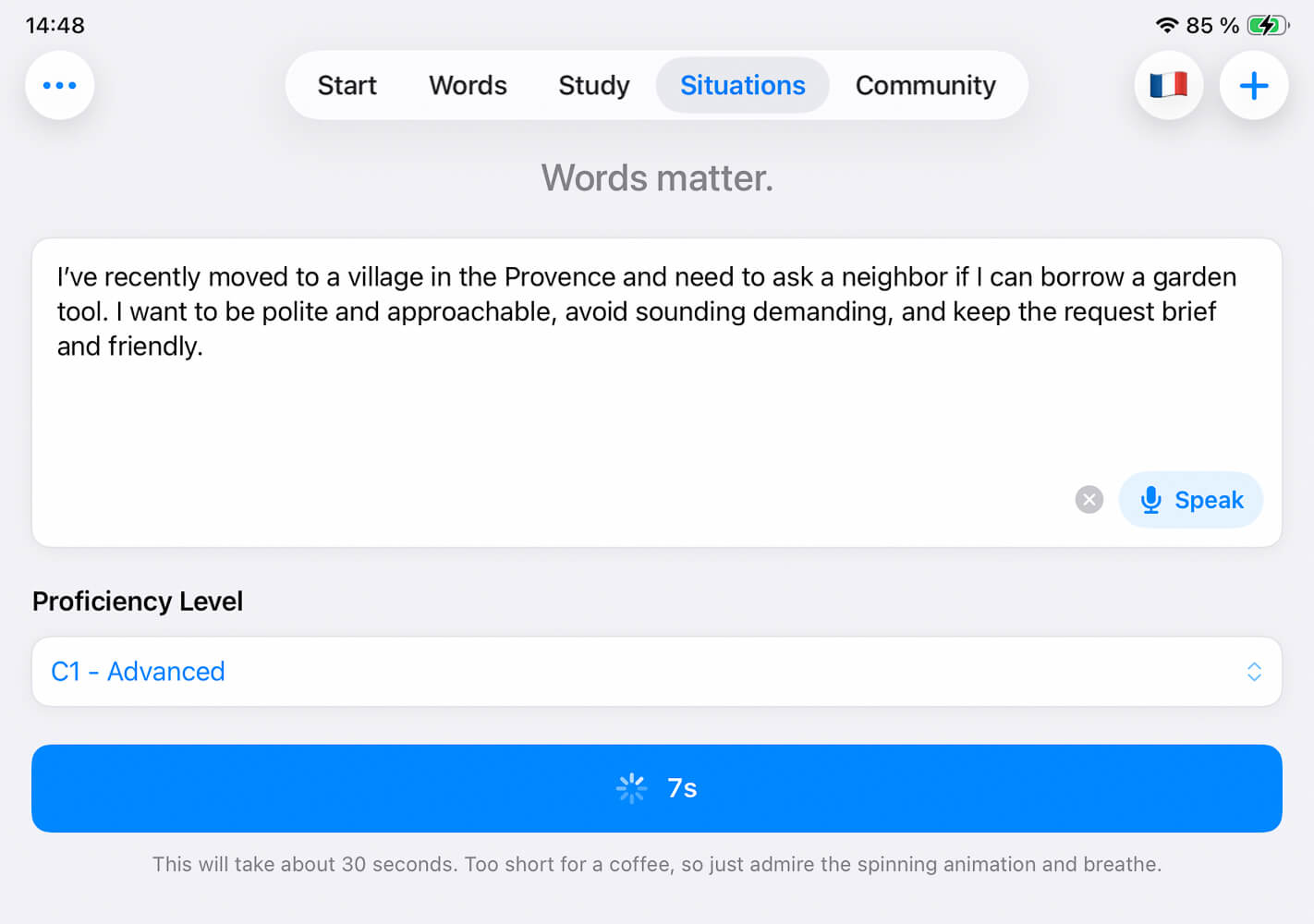This screenshot has height=924, width=1314.
Task: Tap the 14:48 clock in status bar
Action: coord(55,25)
